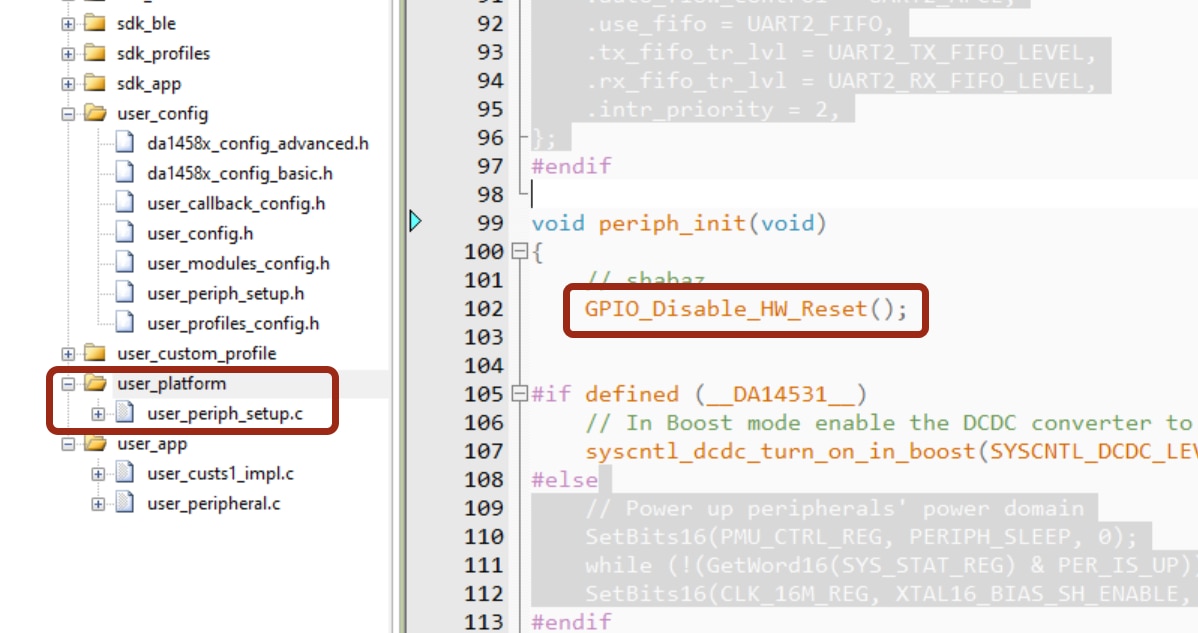Click .intr_priority = 2 on line 95
The height and width of the screenshot is (633, 1198).
[x=713, y=109]
